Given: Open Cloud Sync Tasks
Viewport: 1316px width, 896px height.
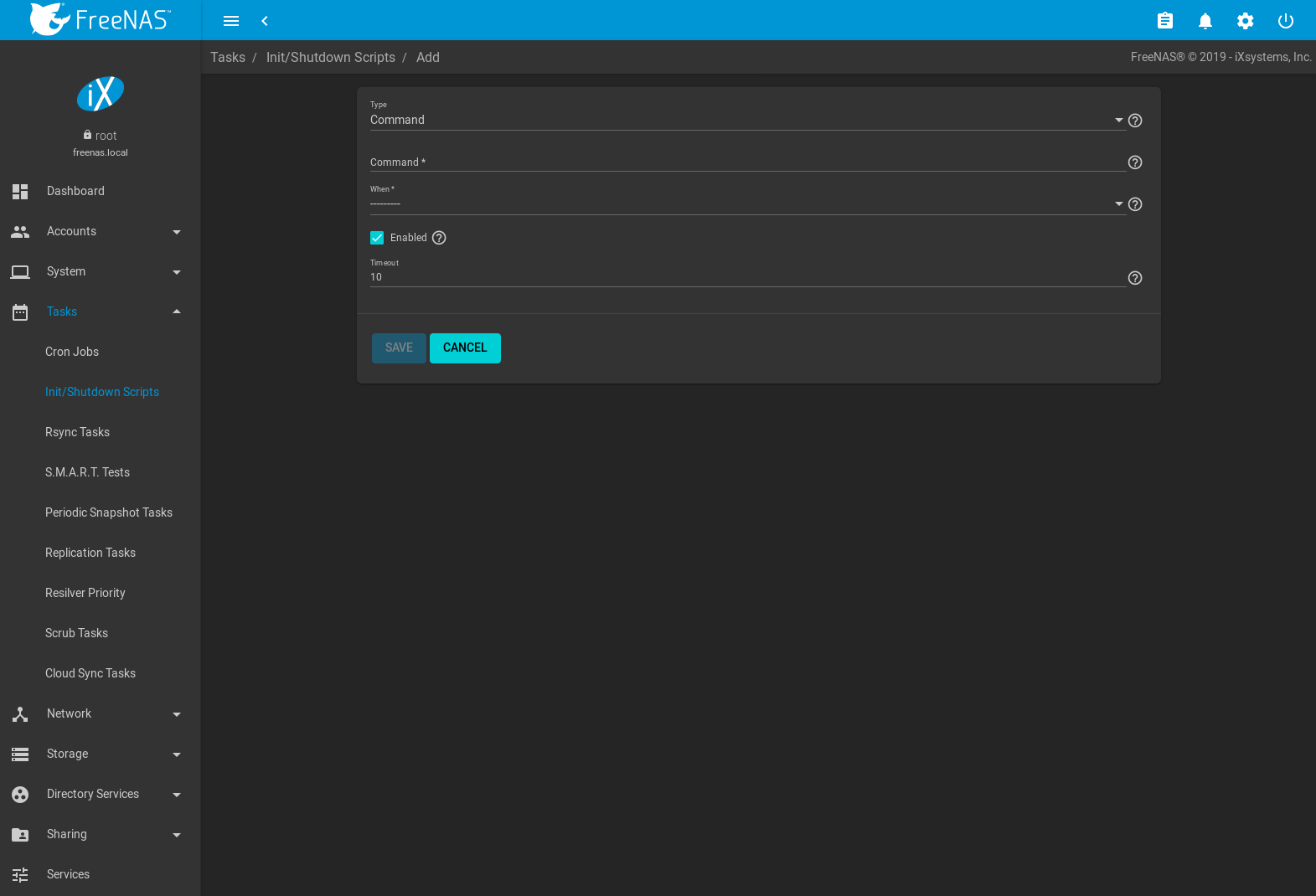Looking at the screenshot, I should (x=90, y=673).
